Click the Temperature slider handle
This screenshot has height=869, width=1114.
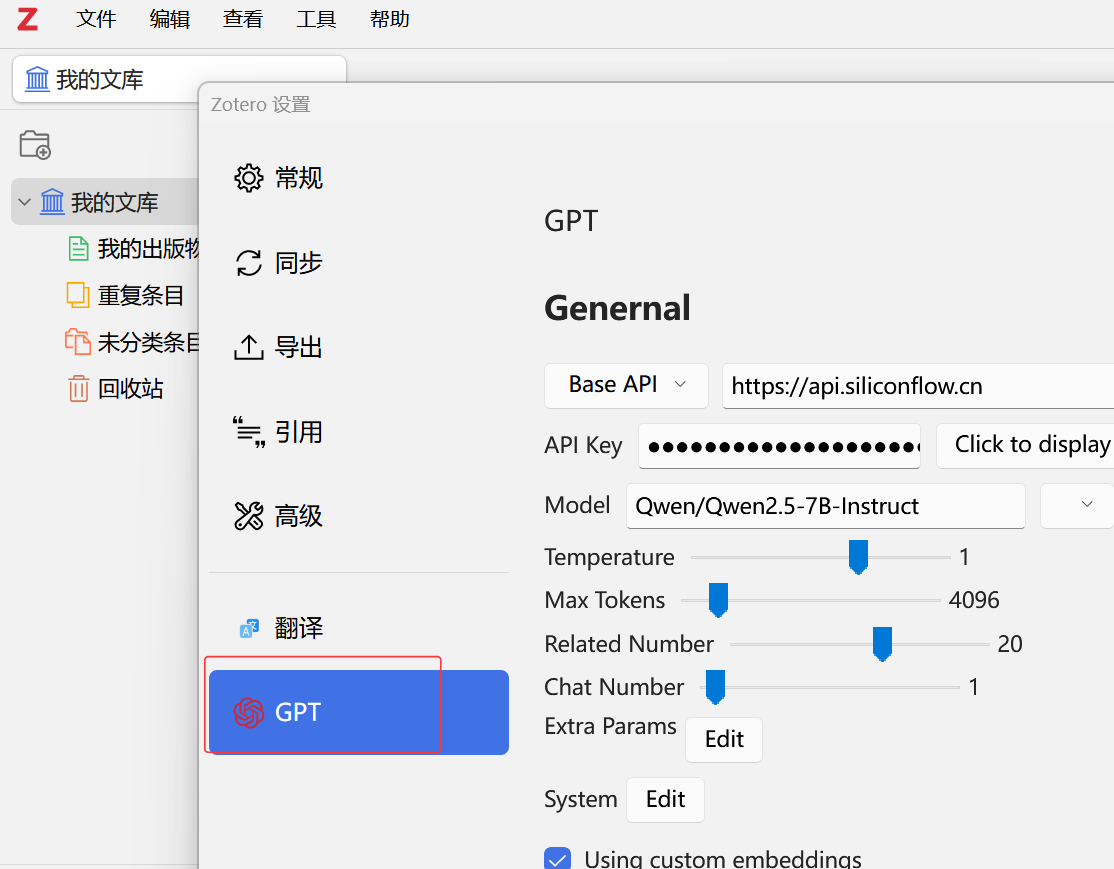click(x=858, y=556)
